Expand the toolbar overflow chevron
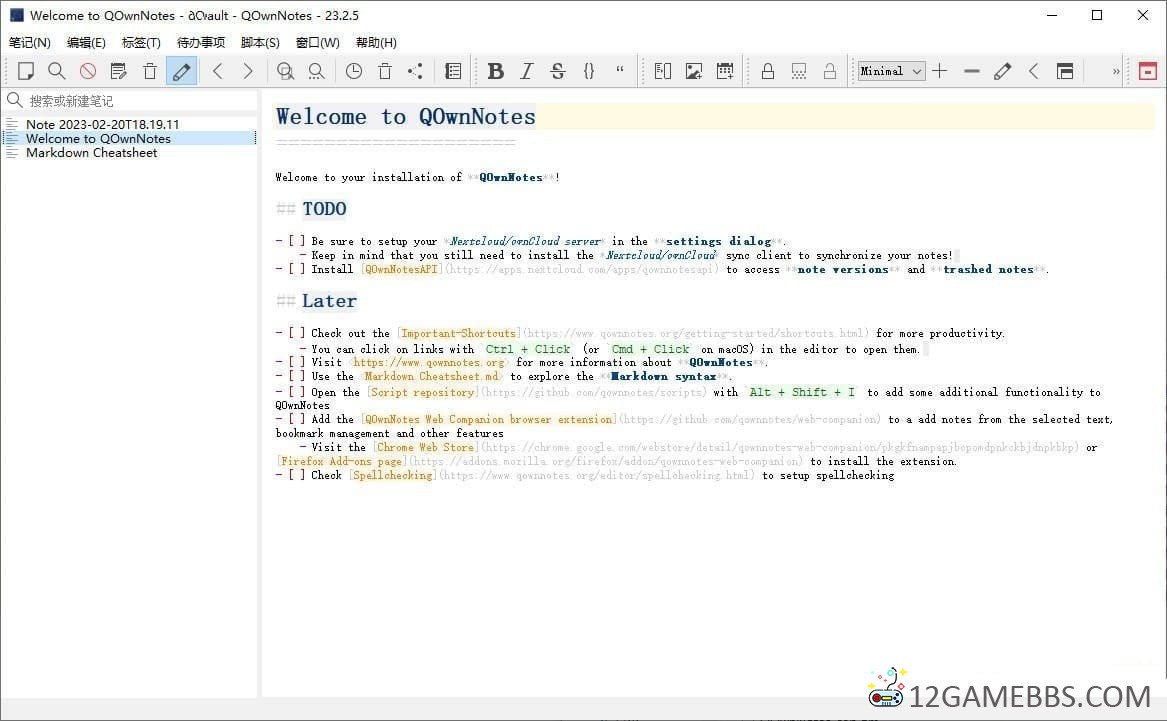This screenshot has height=721, width=1167. coord(1116,71)
